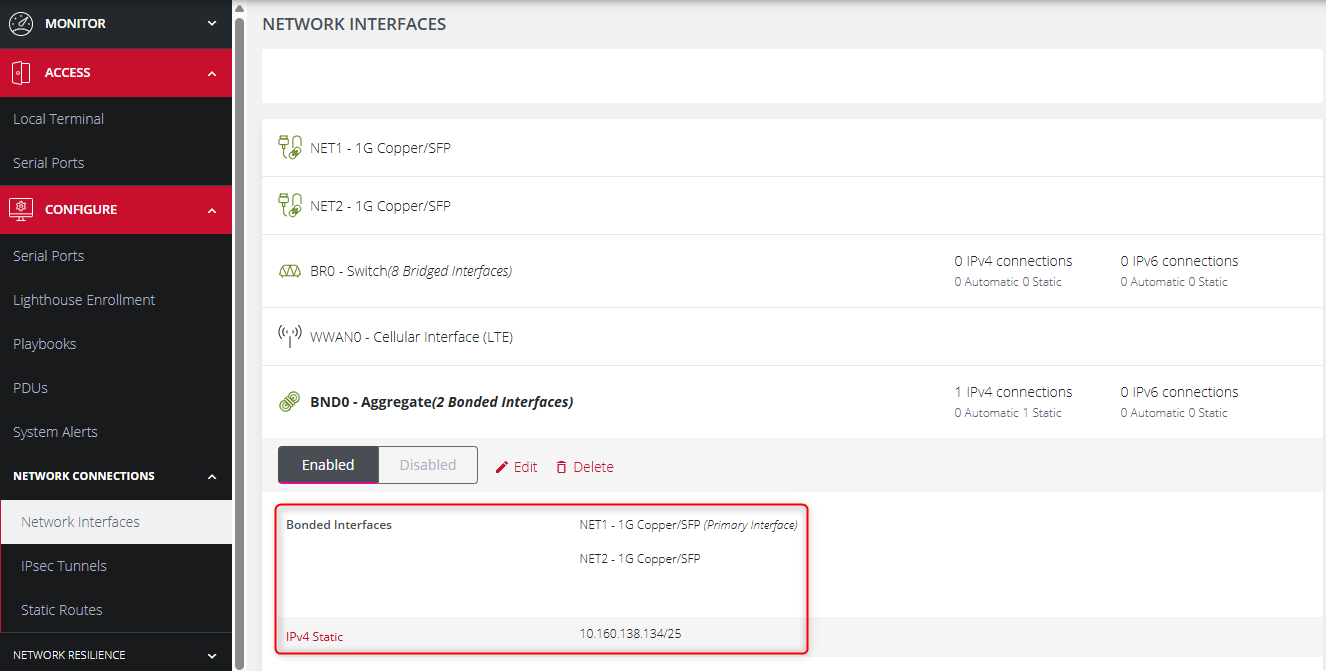The image size is (1326, 671).
Task: Expand the Network Resilience section chevron
Action: [212, 656]
